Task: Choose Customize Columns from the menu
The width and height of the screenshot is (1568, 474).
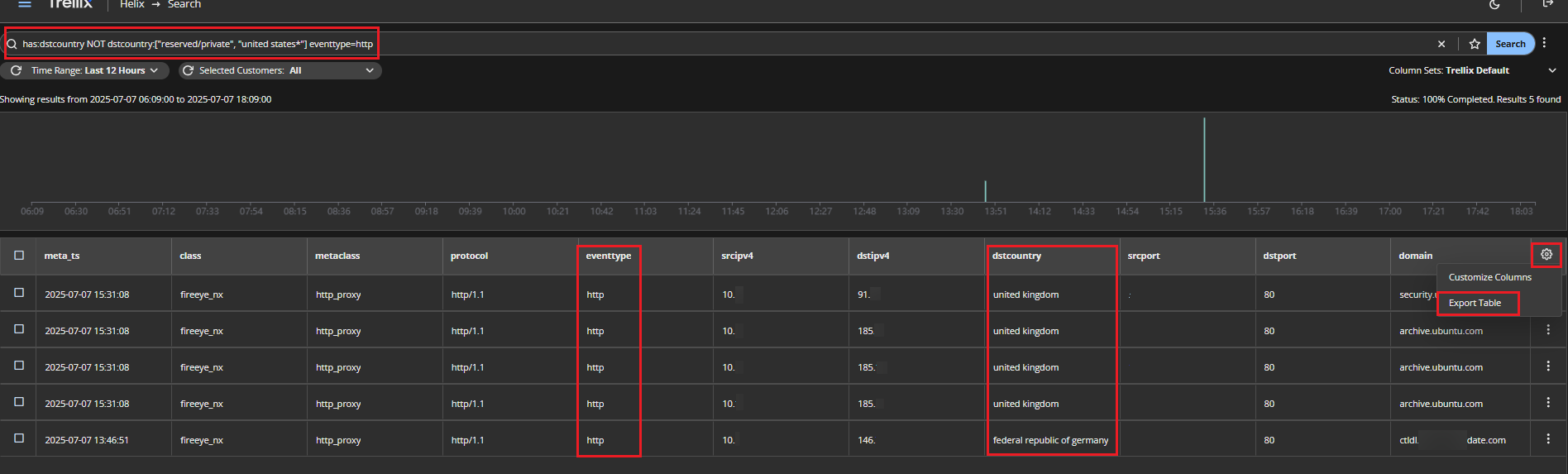Action: (1489, 277)
